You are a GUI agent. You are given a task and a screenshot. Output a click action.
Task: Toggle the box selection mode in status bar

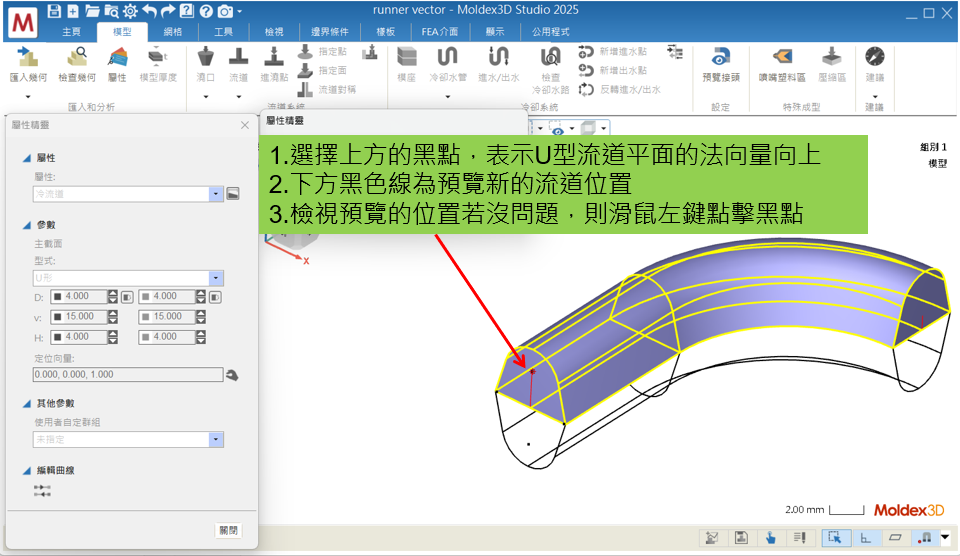coord(835,538)
